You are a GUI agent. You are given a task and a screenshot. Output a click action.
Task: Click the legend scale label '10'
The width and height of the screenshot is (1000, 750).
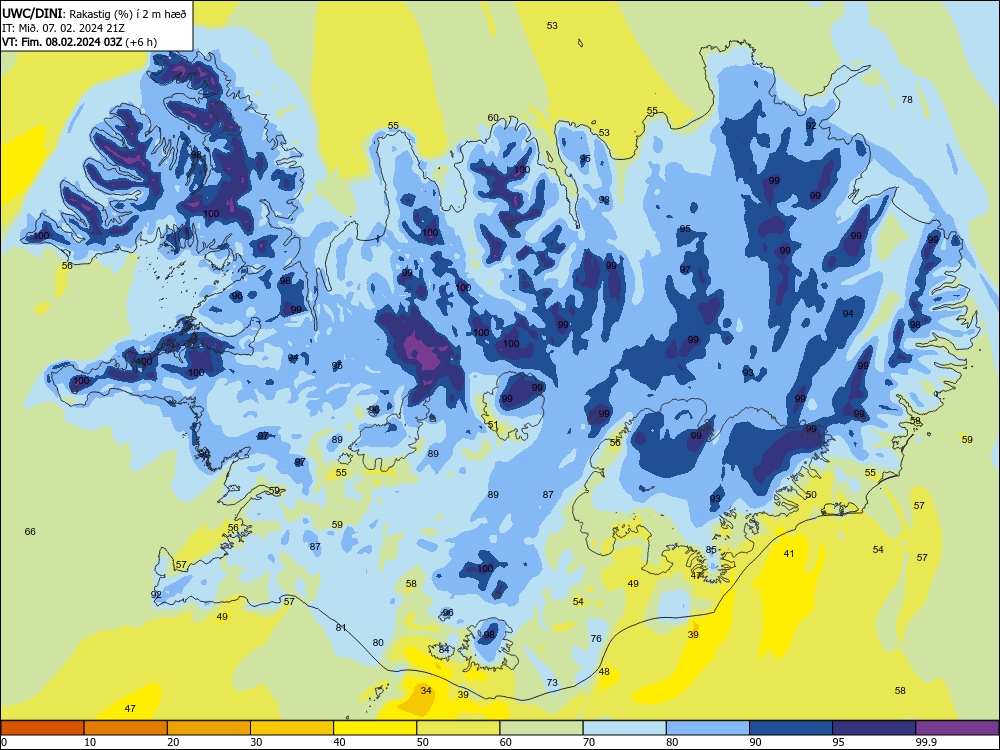pos(90,742)
